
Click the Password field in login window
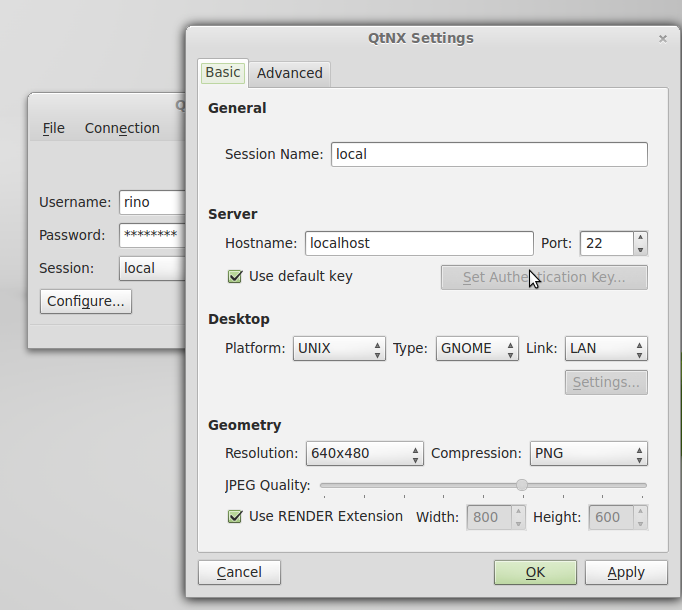[152, 235]
